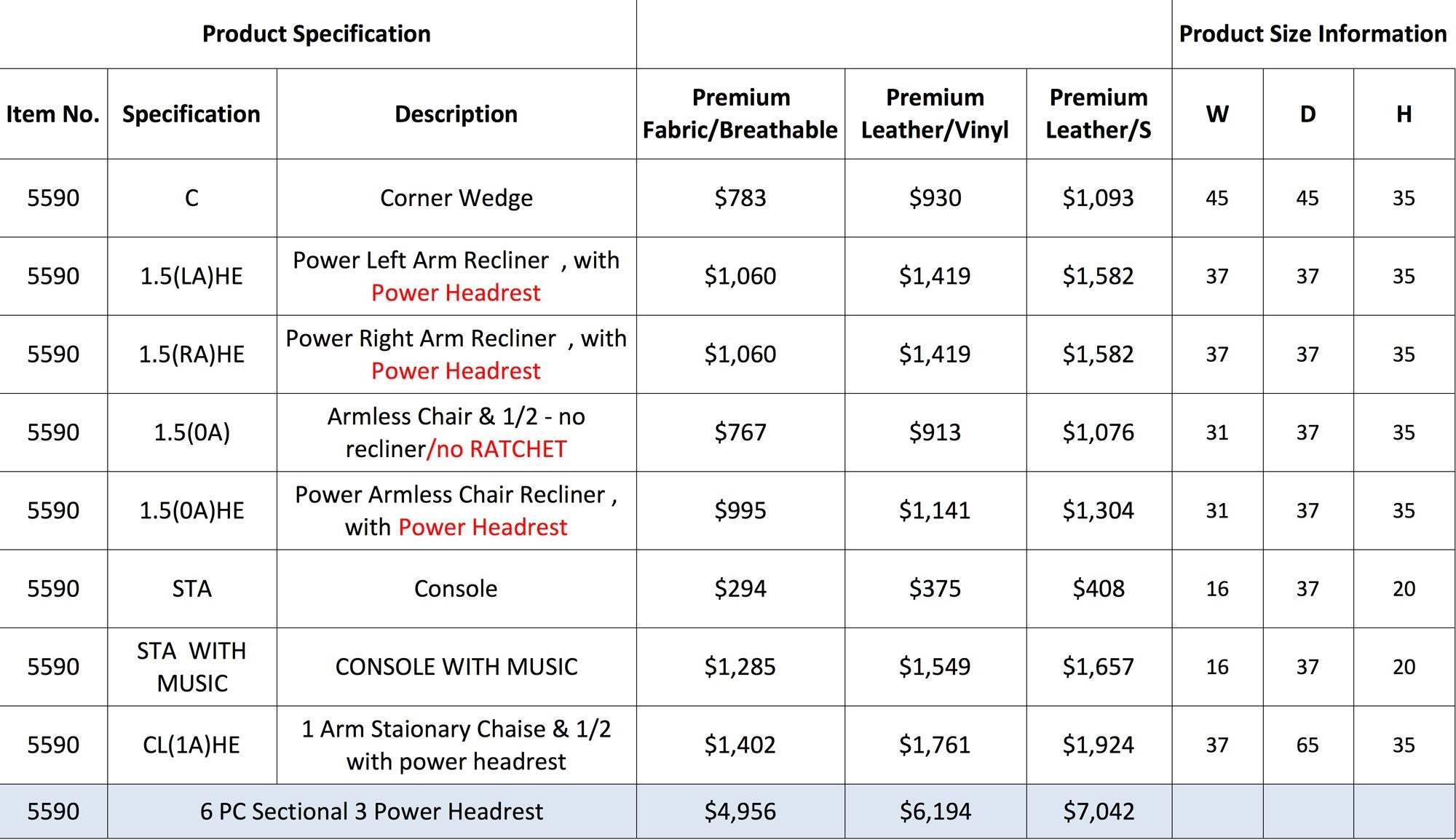The width and height of the screenshot is (1456, 840).
Task: Click the $783 price cell
Action: point(740,198)
